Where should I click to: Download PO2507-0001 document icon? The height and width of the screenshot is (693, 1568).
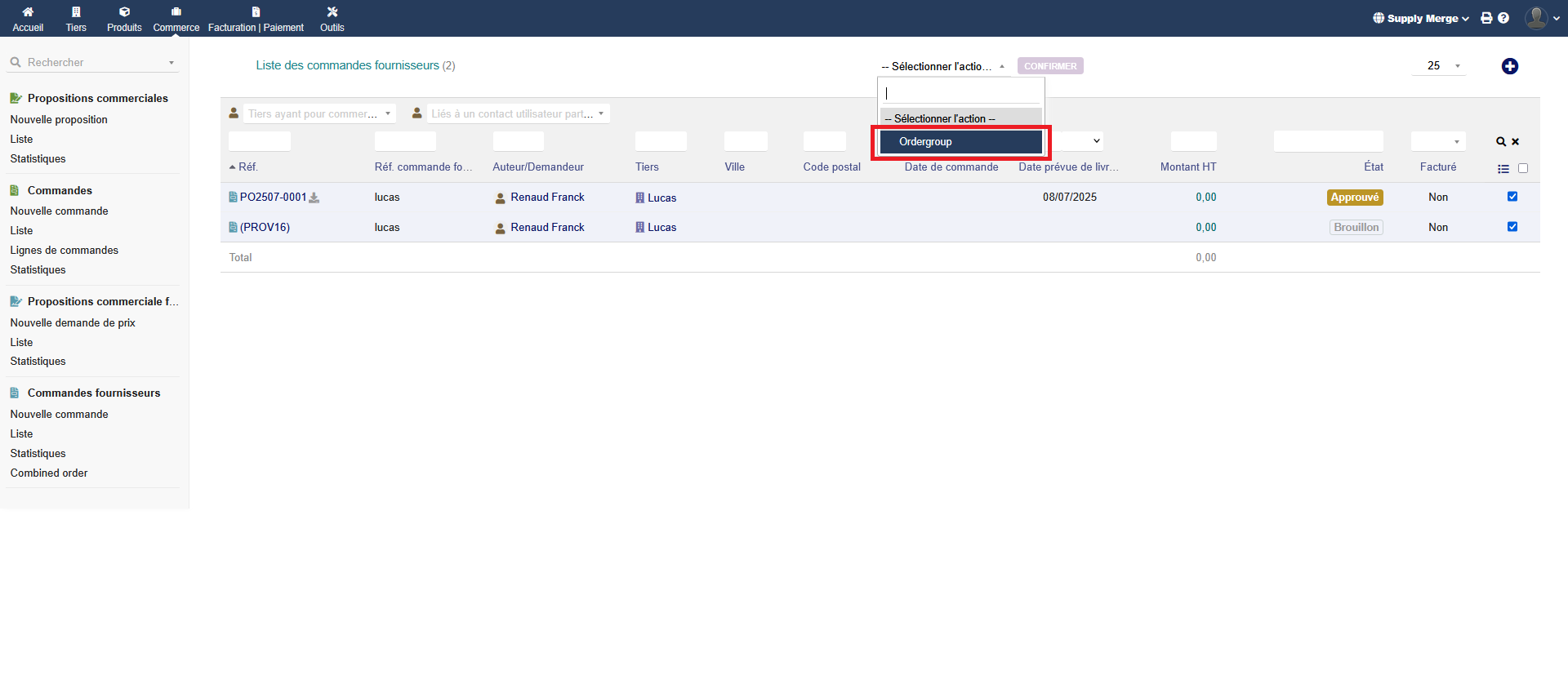pyautogui.click(x=314, y=198)
